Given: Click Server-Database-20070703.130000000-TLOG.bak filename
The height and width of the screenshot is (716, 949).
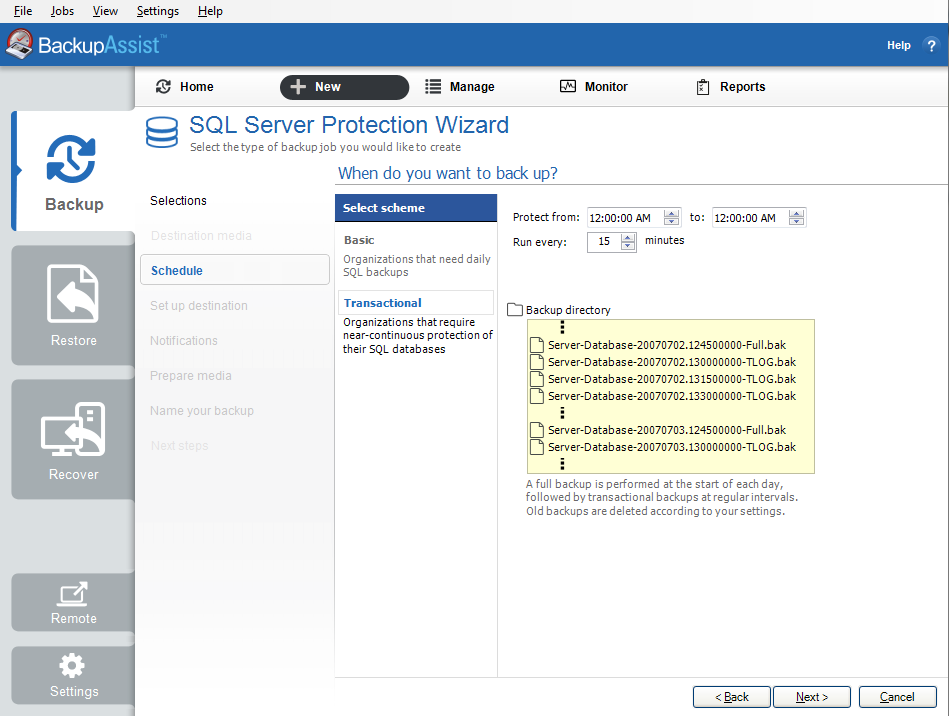Looking at the screenshot, I should coord(672,447).
